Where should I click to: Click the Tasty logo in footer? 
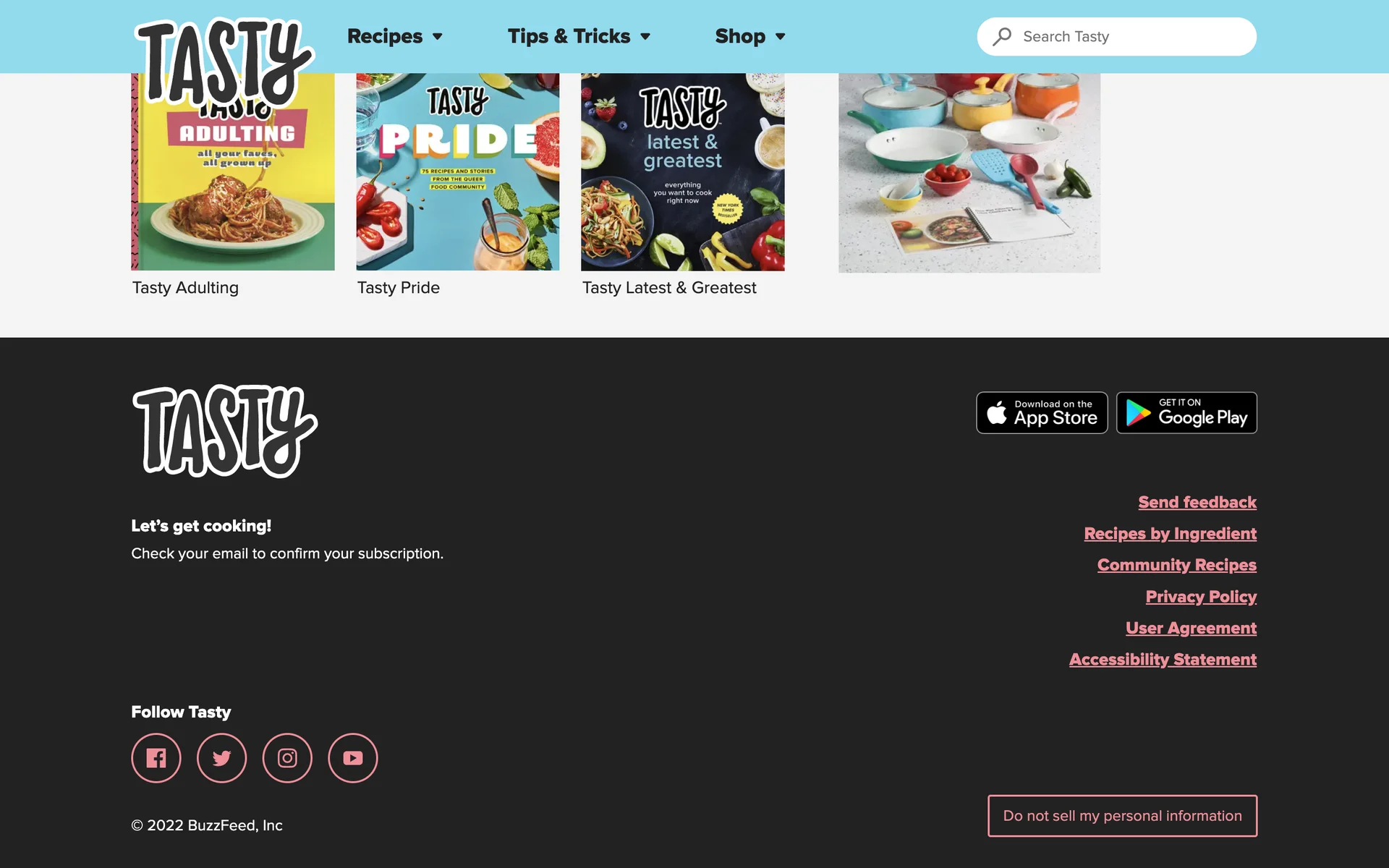point(224,431)
